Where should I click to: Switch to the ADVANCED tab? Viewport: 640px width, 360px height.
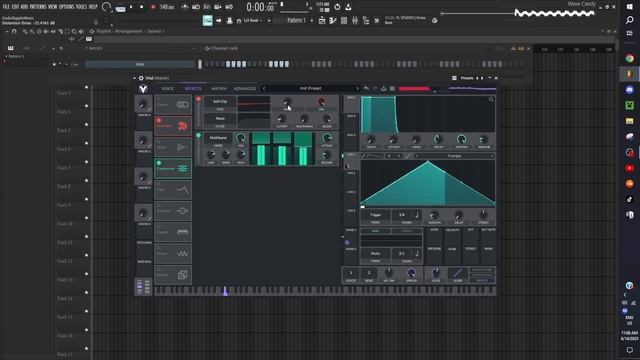tap(244, 89)
